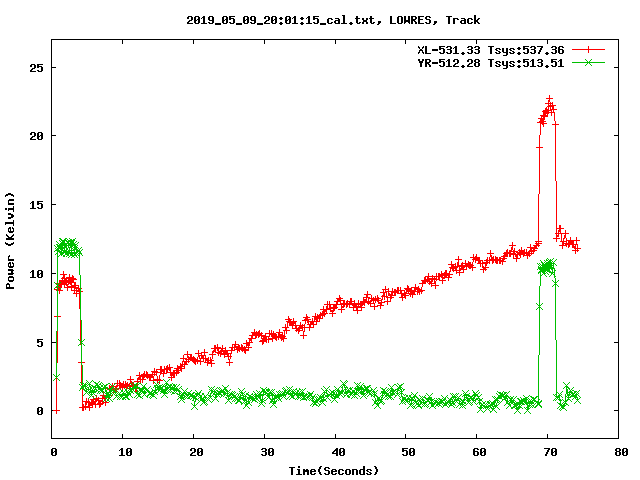Click the plot title 2019_05_09_20:01:15_cal.txt, LOWRES, Track
The width and height of the screenshot is (640, 480).
pyautogui.click(x=333, y=20)
